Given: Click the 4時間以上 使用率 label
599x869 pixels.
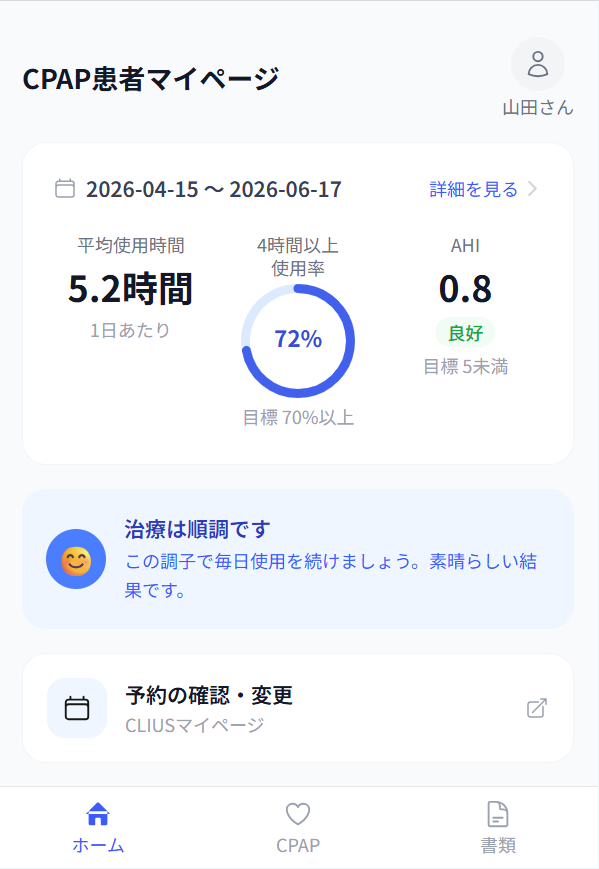Looking at the screenshot, I should tap(298, 257).
